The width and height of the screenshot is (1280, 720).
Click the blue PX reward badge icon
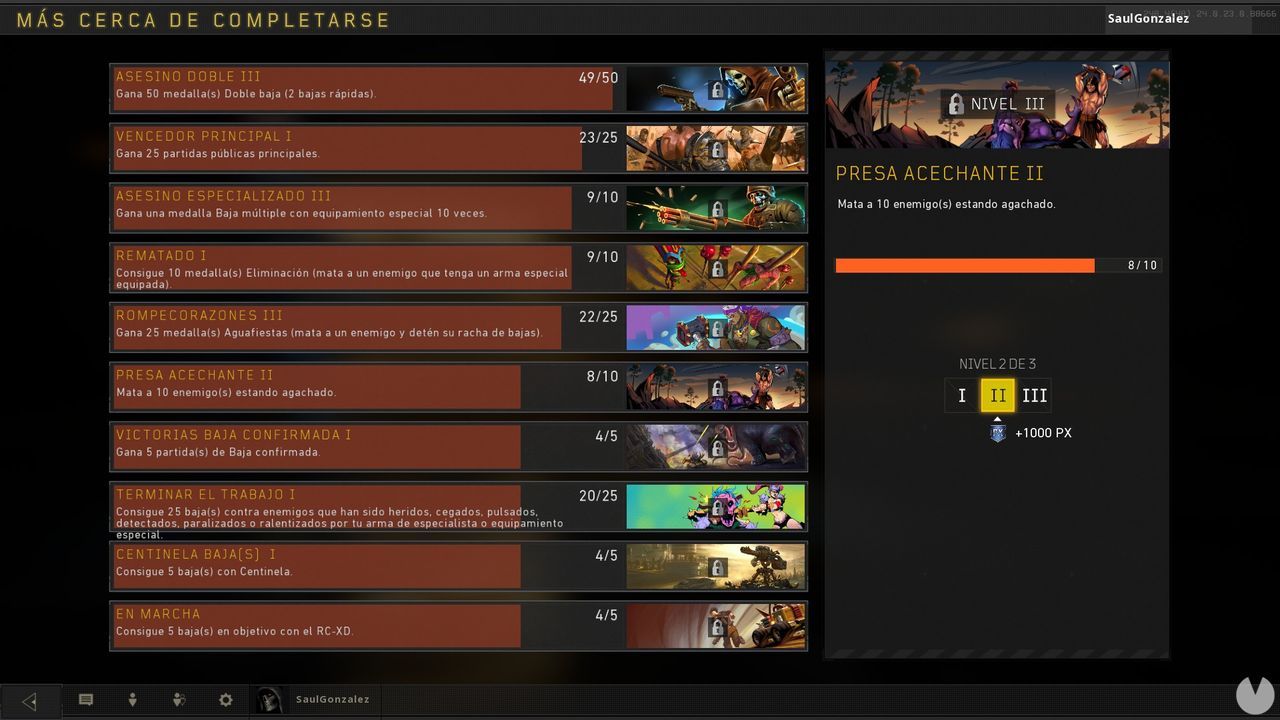[997, 433]
